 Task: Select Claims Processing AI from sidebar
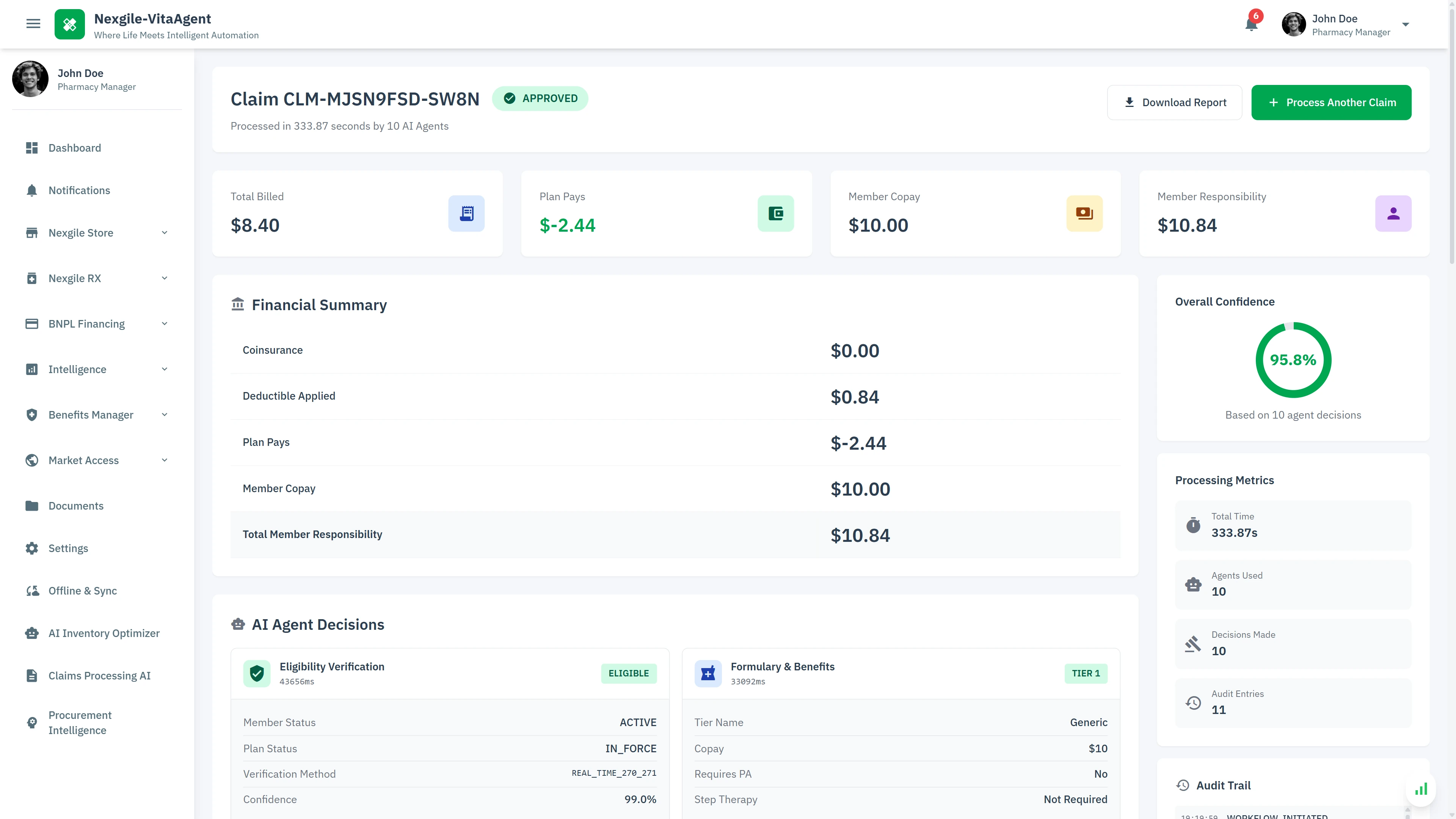click(99, 675)
